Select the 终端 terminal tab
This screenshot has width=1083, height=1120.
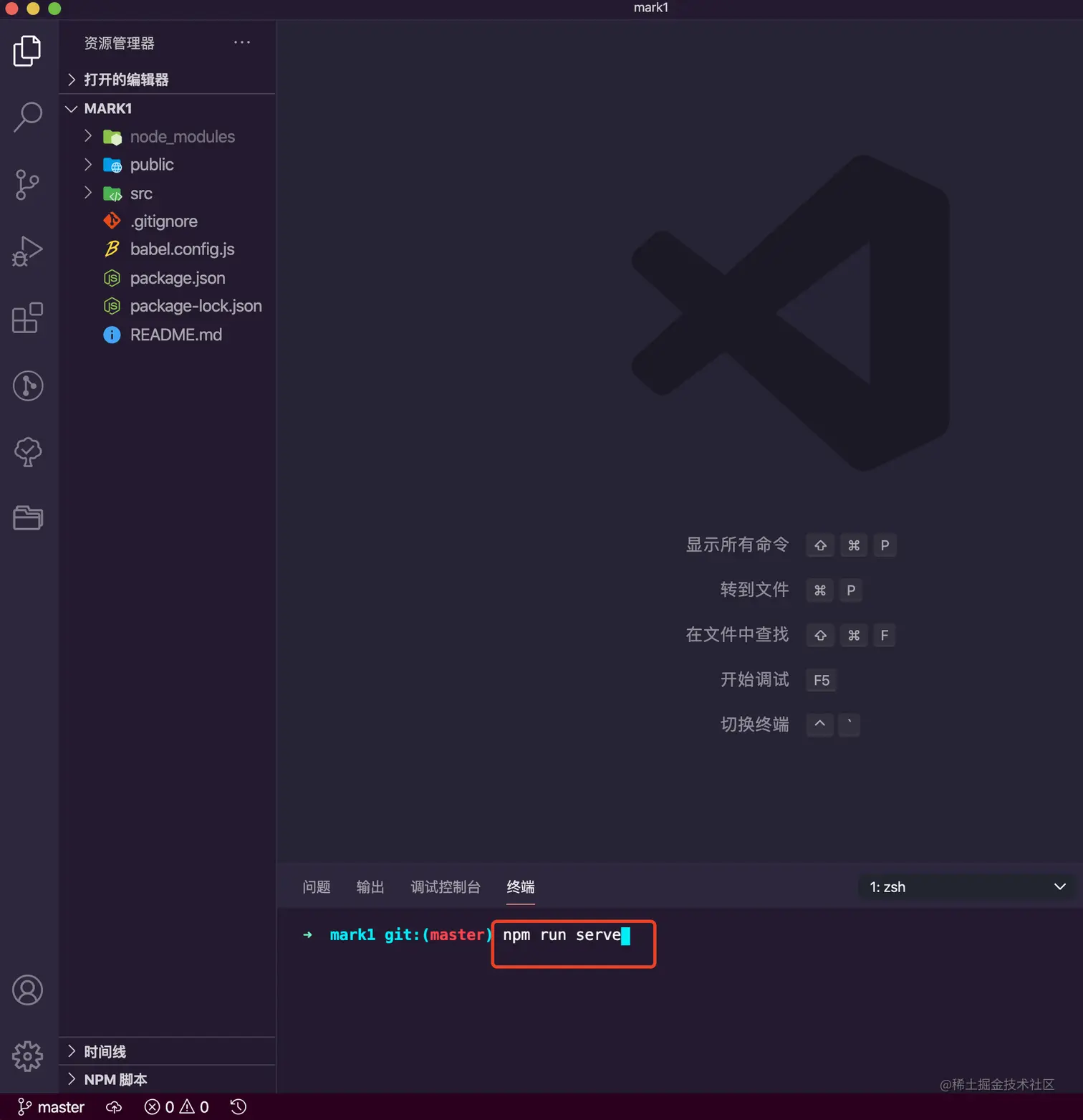tap(521, 887)
